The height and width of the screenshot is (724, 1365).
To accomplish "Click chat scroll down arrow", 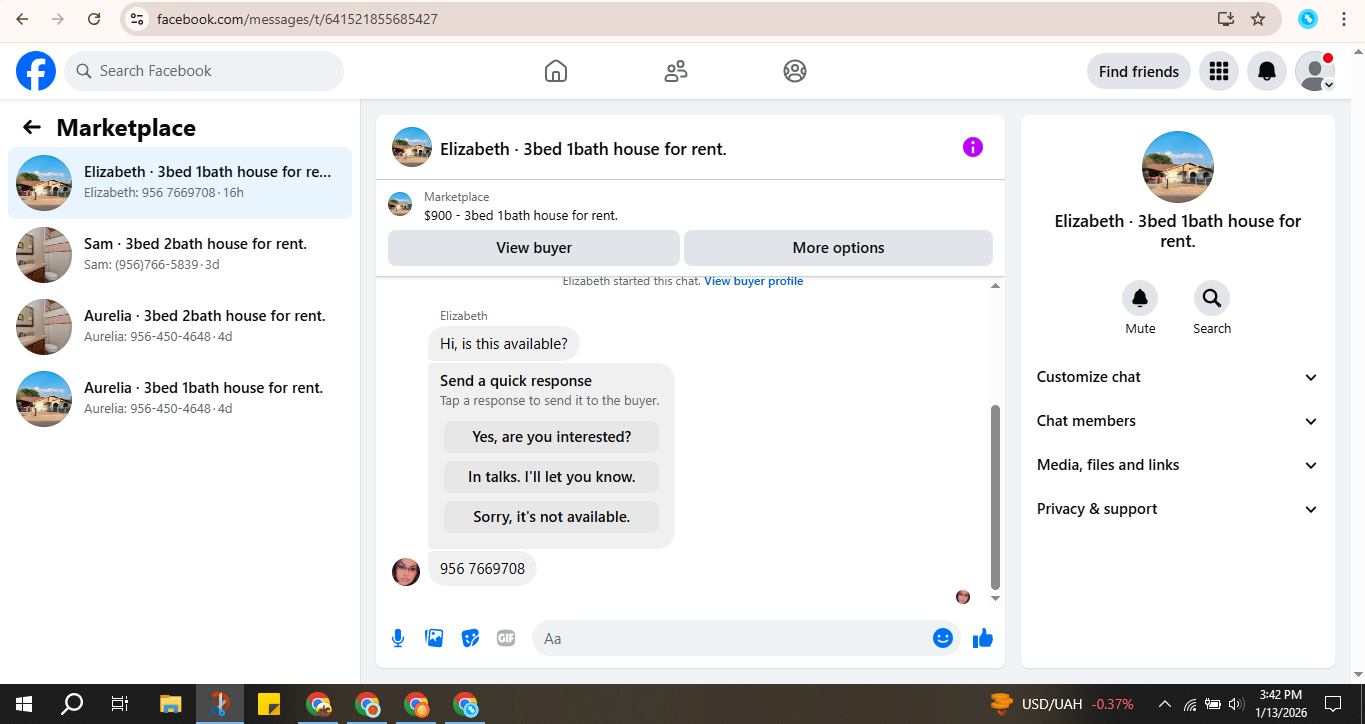I will 995,598.
